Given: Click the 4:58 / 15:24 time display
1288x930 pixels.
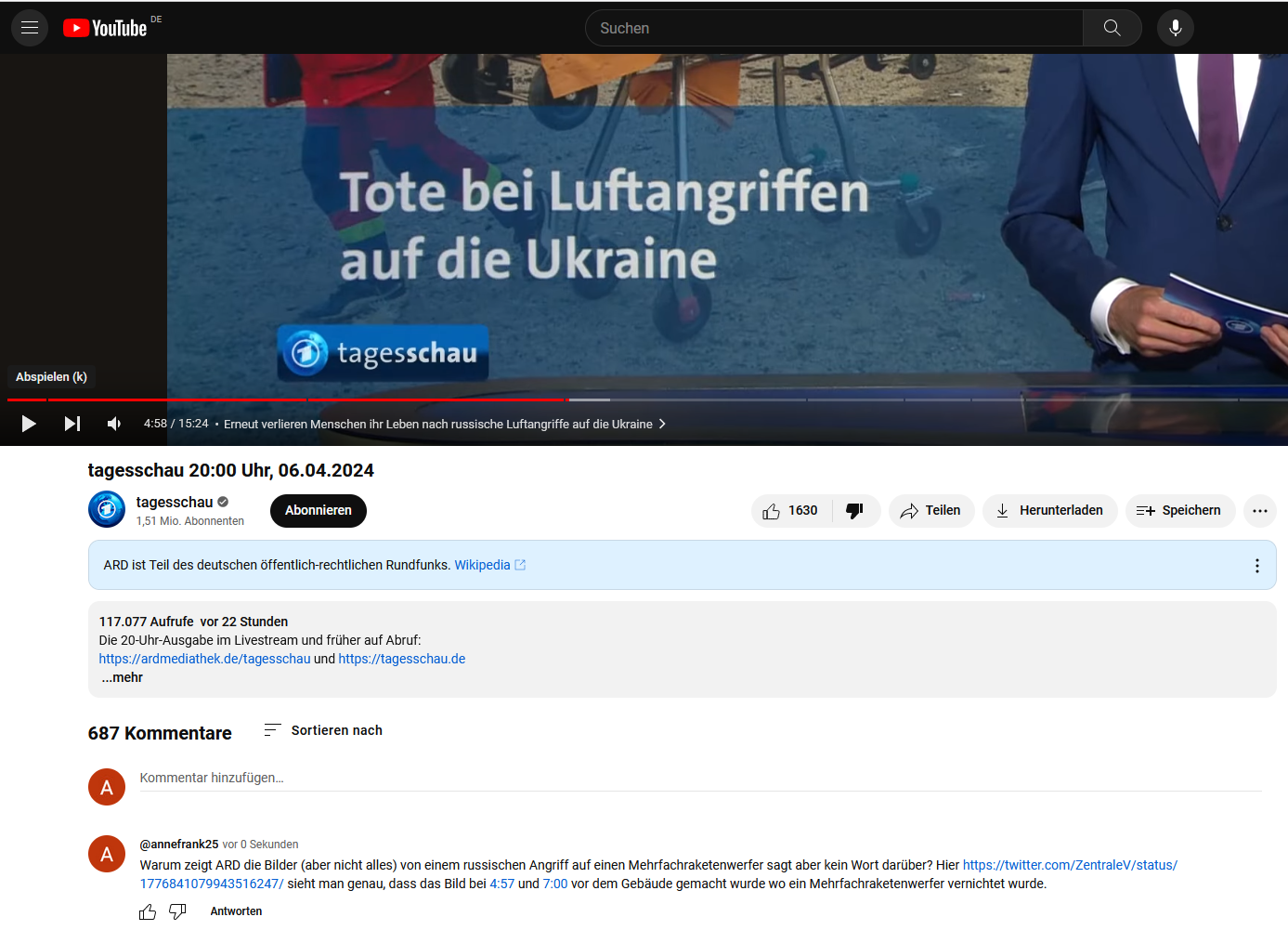Looking at the screenshot, I should pos(176,424).
